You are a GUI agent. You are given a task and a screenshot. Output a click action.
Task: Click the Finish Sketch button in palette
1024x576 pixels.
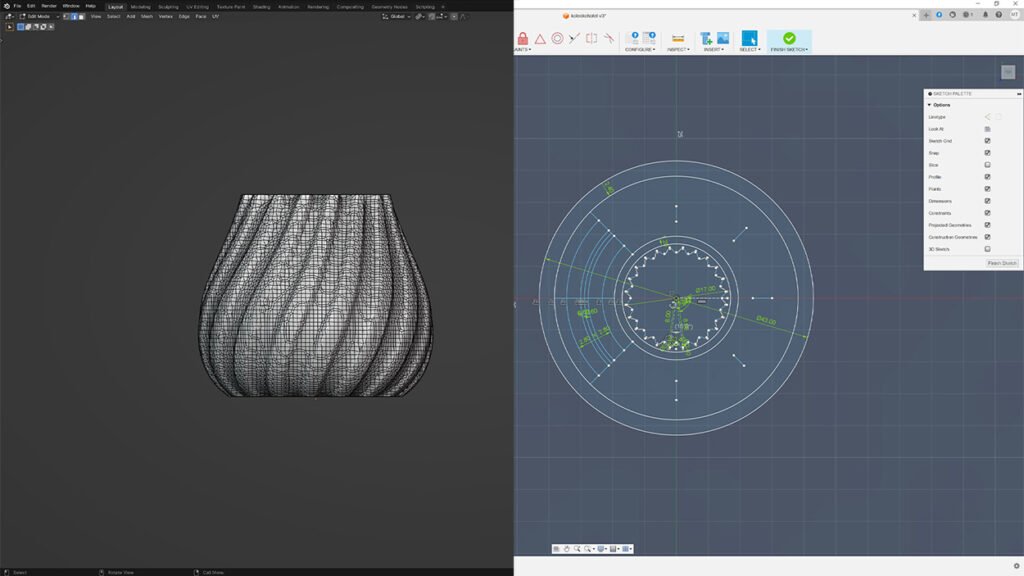click(1002, 263)
